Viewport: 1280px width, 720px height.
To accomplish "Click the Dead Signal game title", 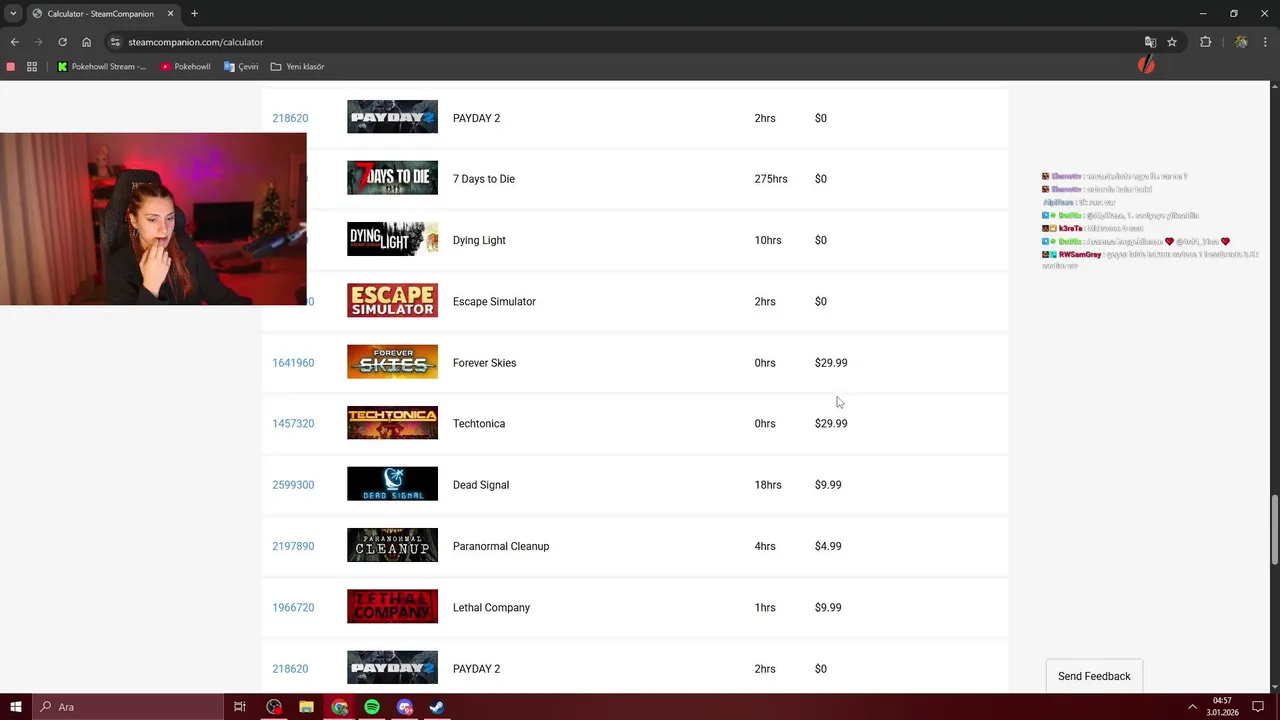I will (481, 485).
